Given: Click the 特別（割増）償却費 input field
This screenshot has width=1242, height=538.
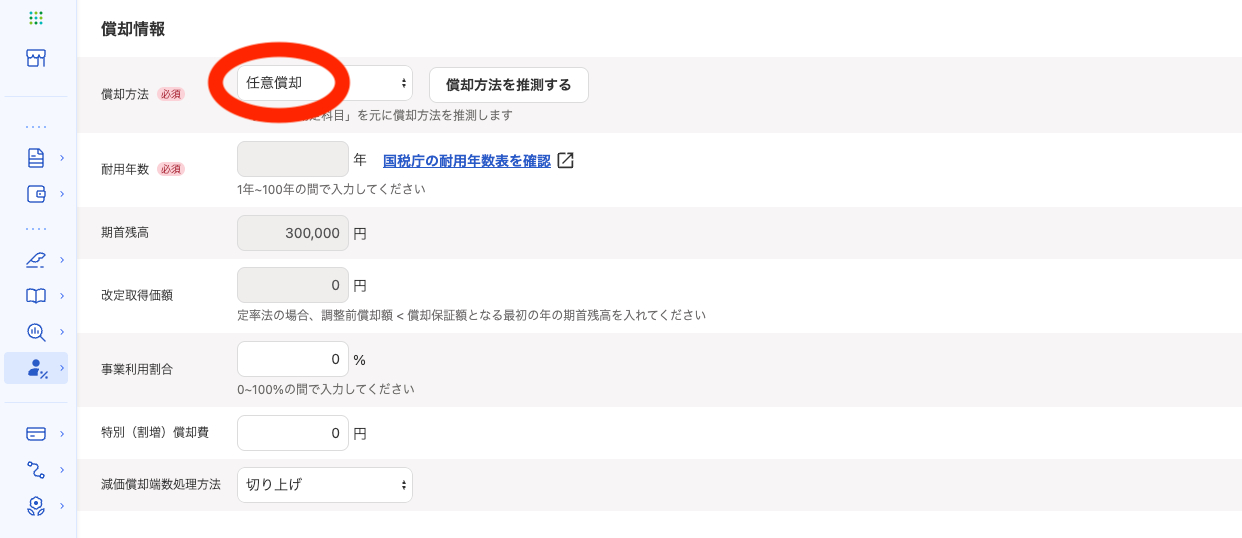Looking at the screenshot, I should 293,433.
